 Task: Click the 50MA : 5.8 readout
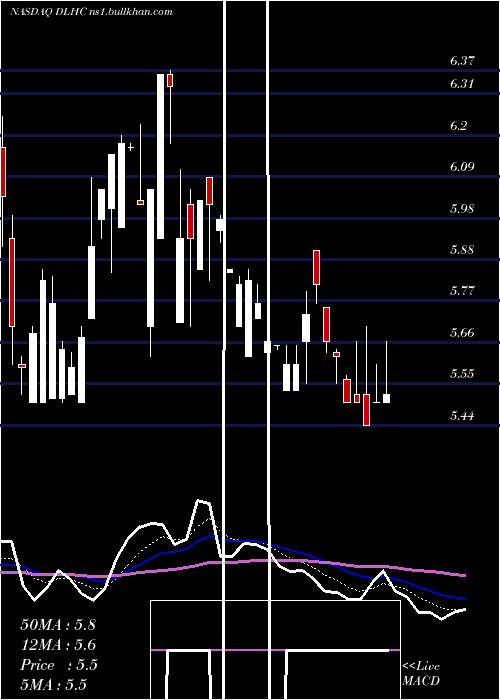point(58,624)
